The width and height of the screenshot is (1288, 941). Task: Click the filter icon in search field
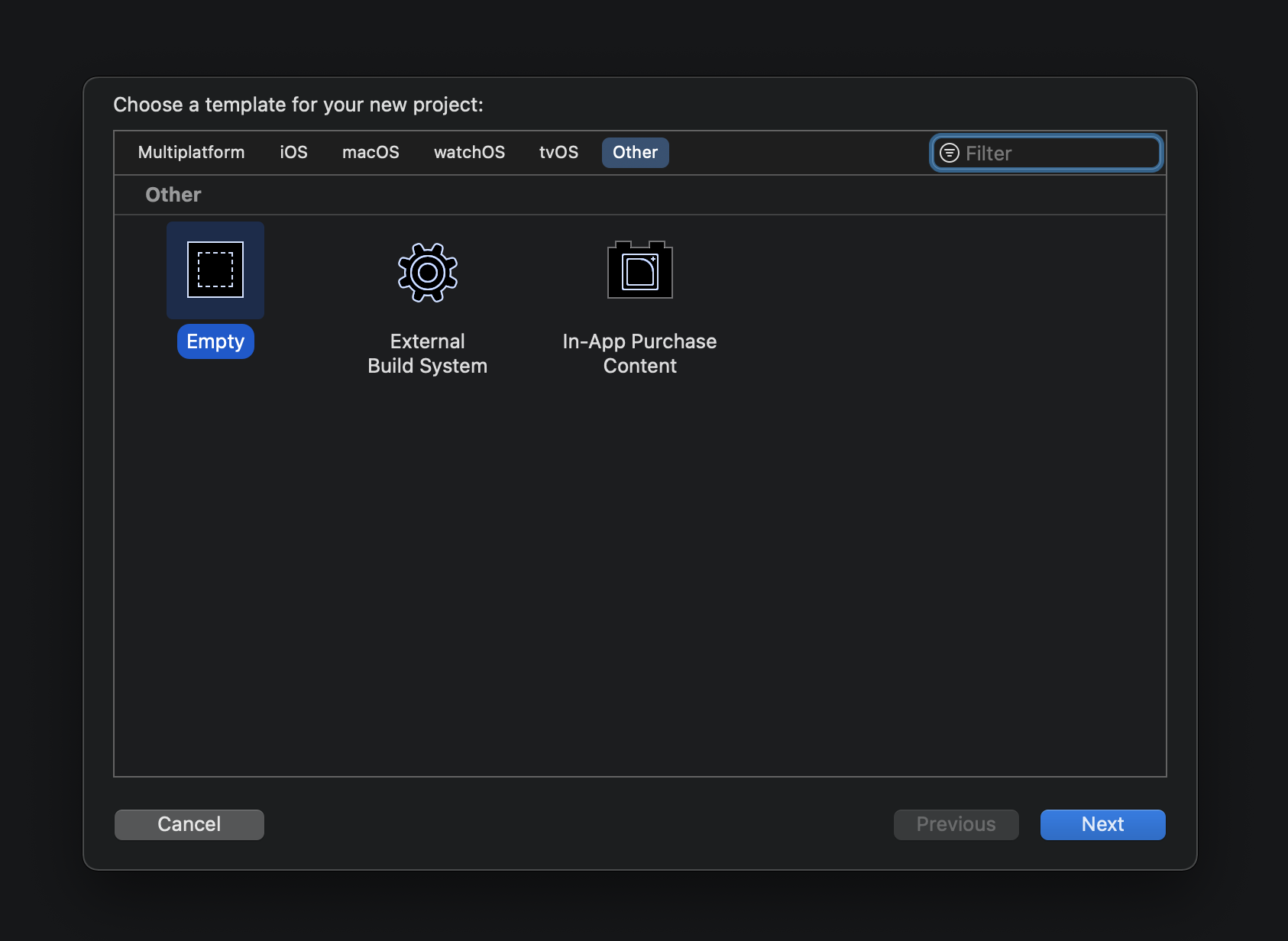pos(950,153)
